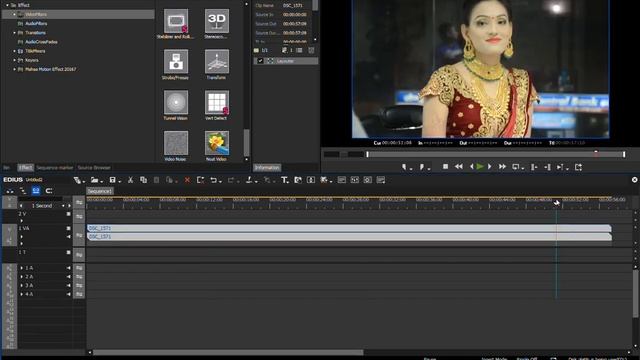Click the red Delete icon
Image resolution: width=640 pixels, height=360 pixels.
click(187, 180)
